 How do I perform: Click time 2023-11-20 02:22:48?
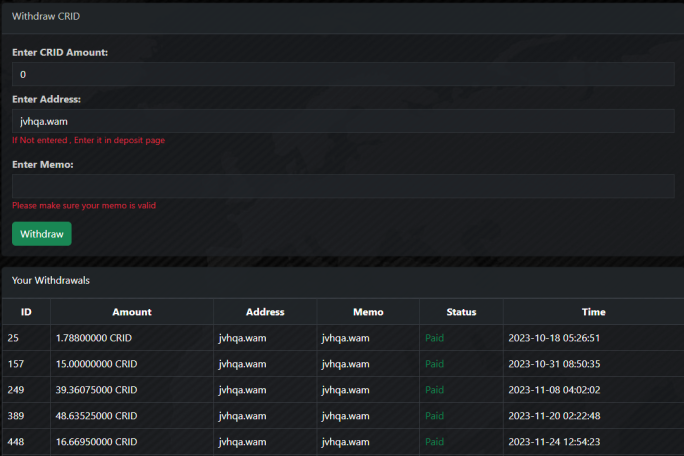pyautogui.click(x=554, y=416)
